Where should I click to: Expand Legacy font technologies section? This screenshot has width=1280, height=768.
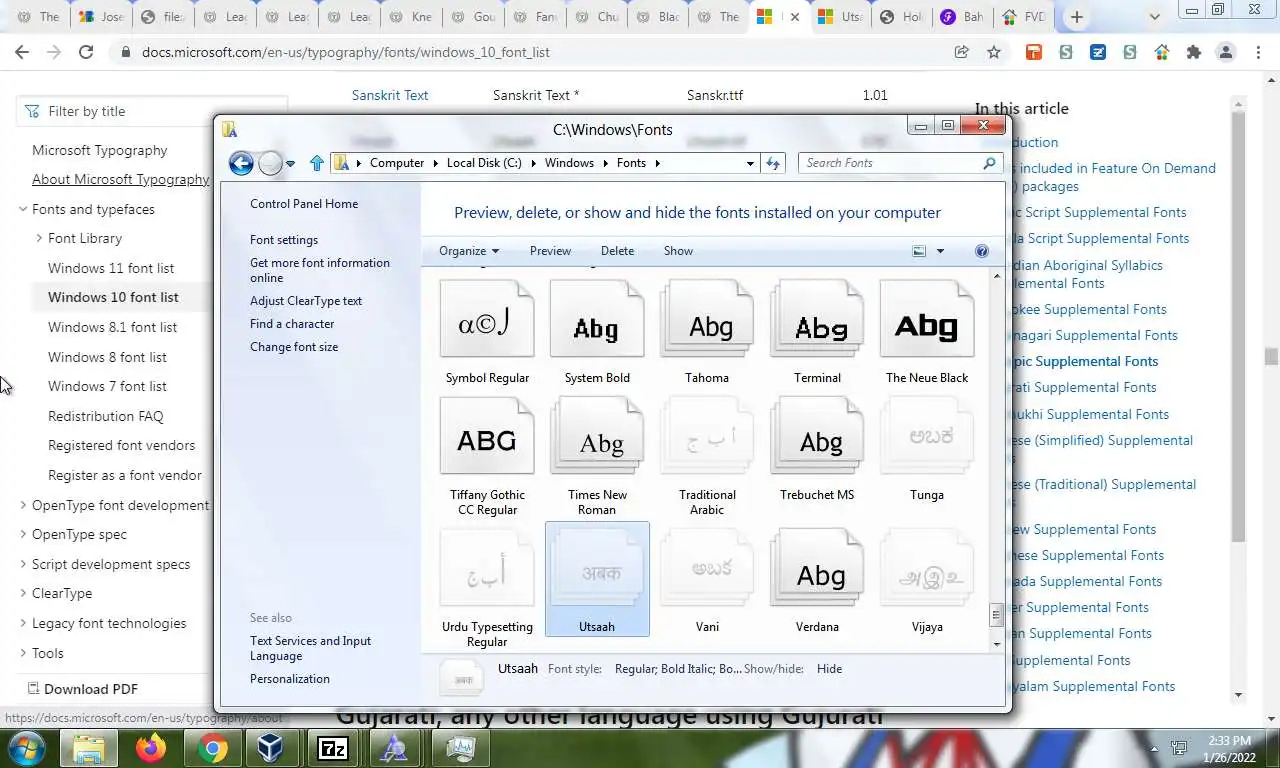click(x=23, y=623)
